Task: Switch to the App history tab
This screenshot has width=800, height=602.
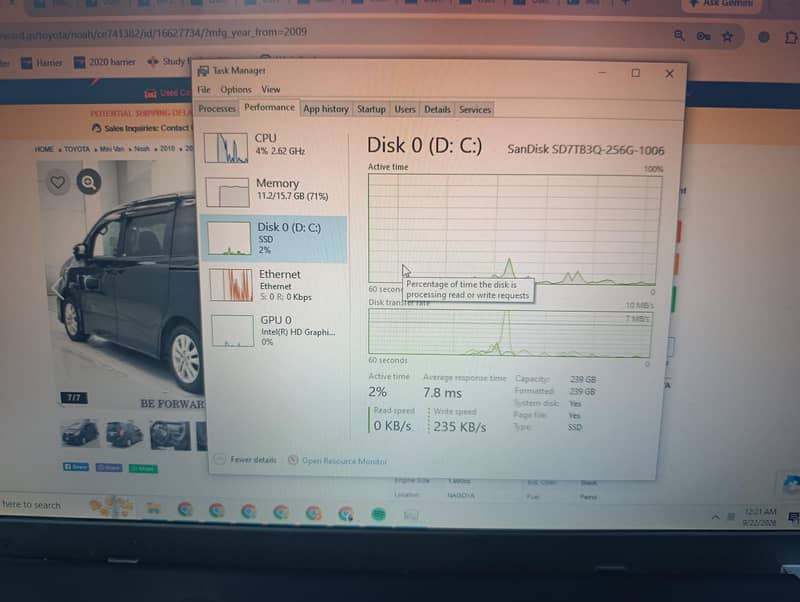Action: point(326,109)
